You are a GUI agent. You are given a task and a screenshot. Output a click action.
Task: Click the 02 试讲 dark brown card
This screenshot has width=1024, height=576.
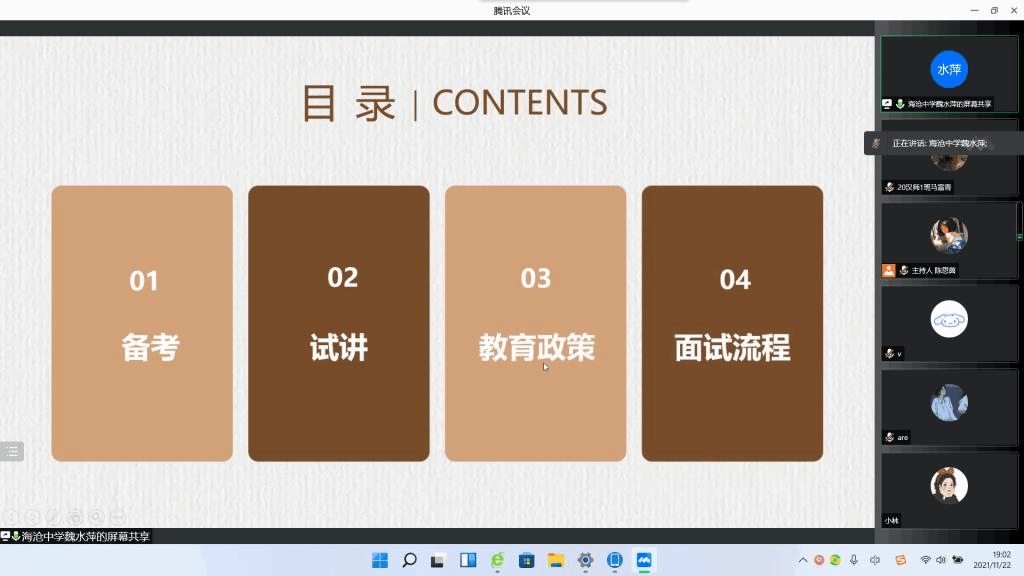pyautogui.click(x=338, y=323)
